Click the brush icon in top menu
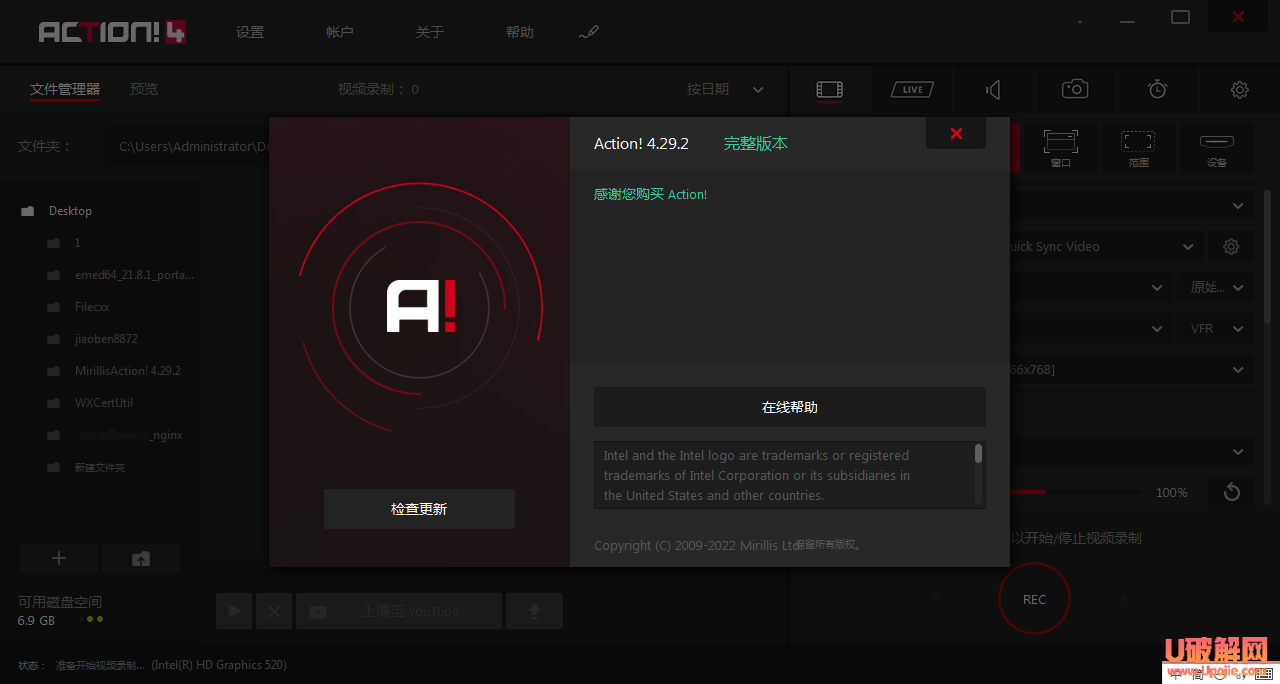 coord(588,32)
